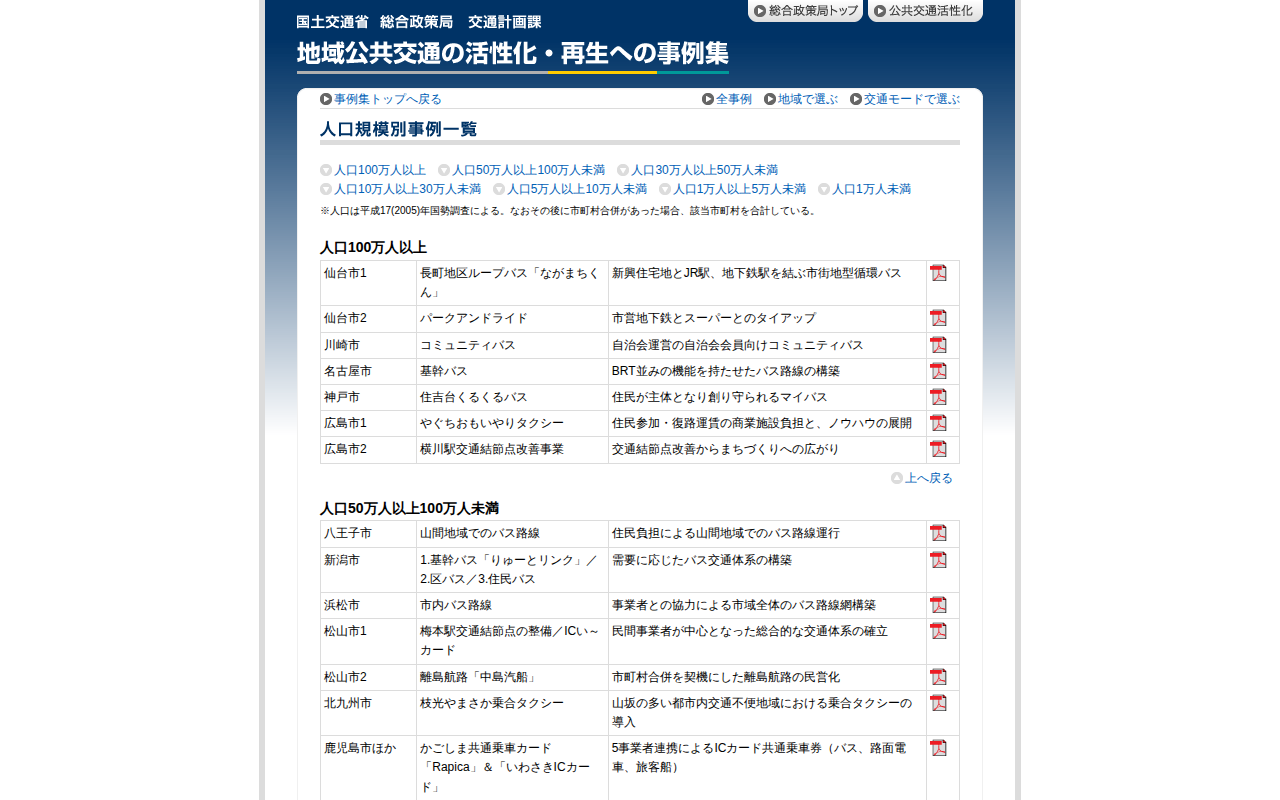The image size is (1280, 800).
Task: Open PDF for 広島市2 横川駅 row
Action: (938, 449)
